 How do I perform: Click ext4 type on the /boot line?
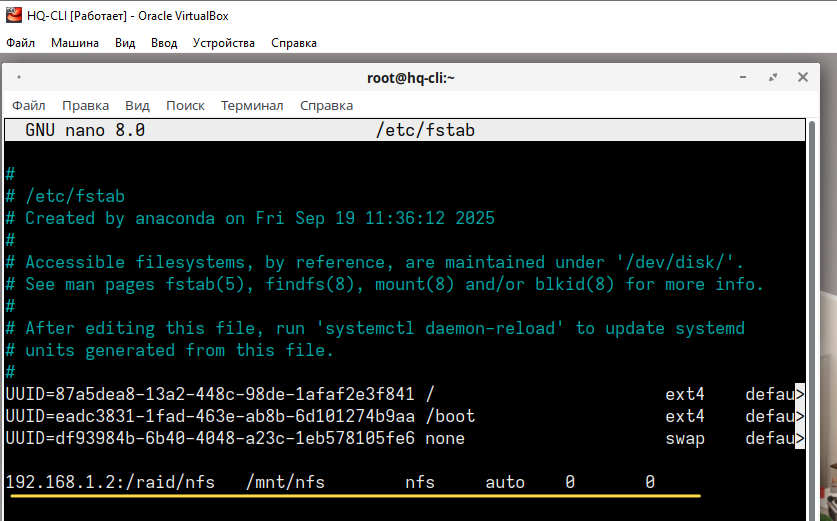[x=685, y=416]
